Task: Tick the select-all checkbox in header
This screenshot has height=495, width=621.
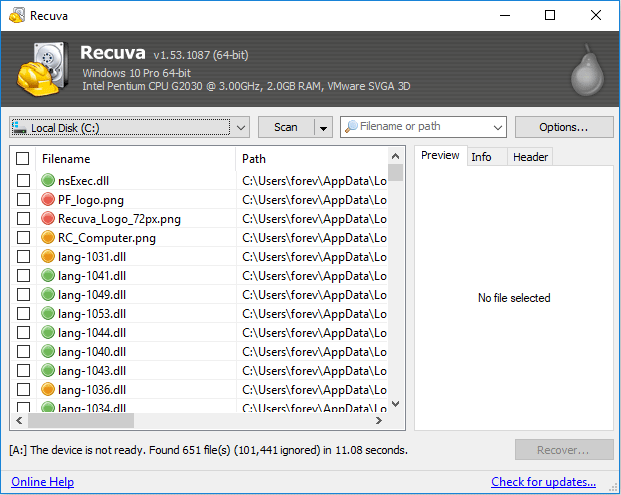Action: pos(23,158)
